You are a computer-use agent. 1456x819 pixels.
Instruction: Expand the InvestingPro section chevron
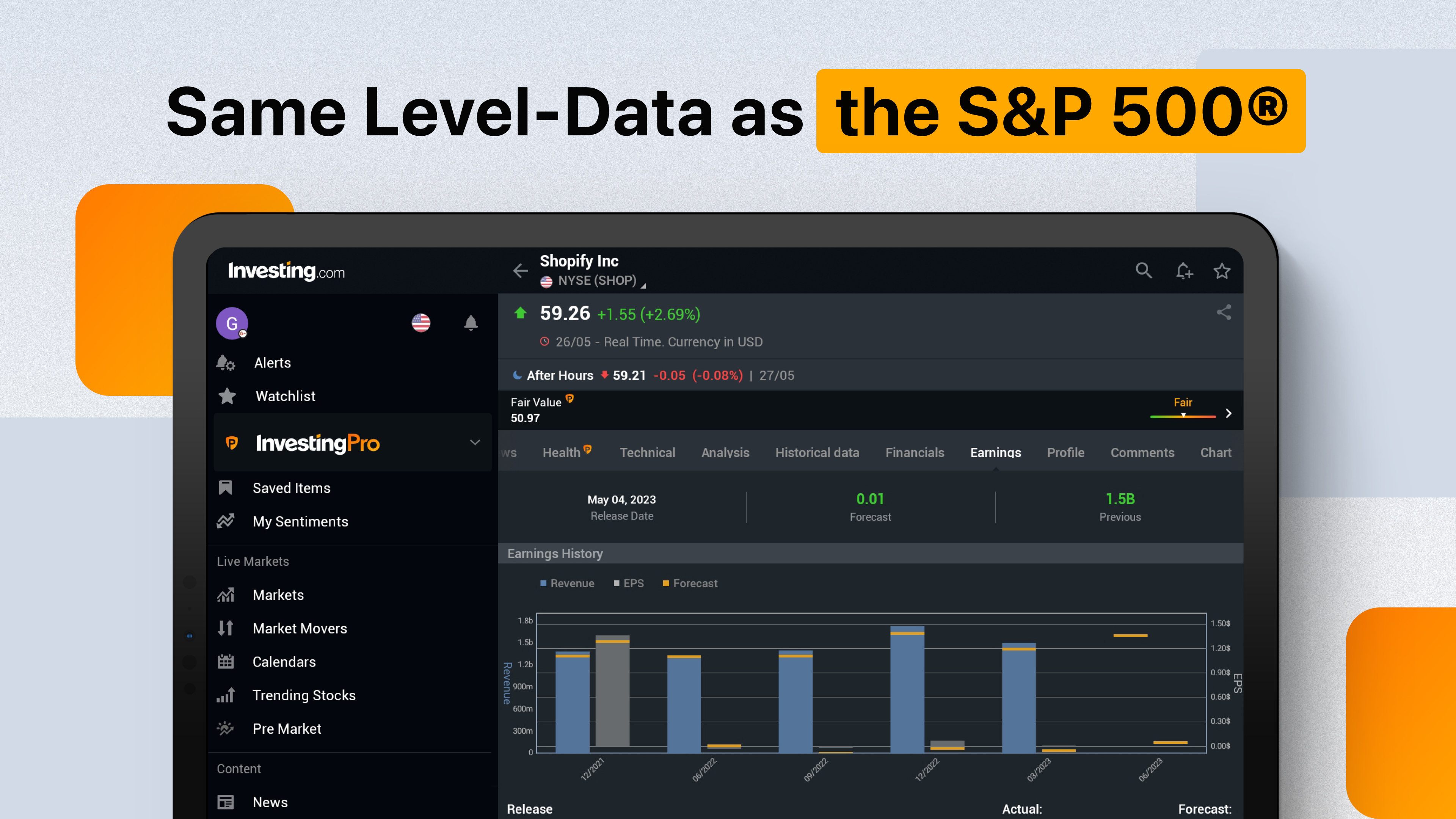(x=475, y=442)
